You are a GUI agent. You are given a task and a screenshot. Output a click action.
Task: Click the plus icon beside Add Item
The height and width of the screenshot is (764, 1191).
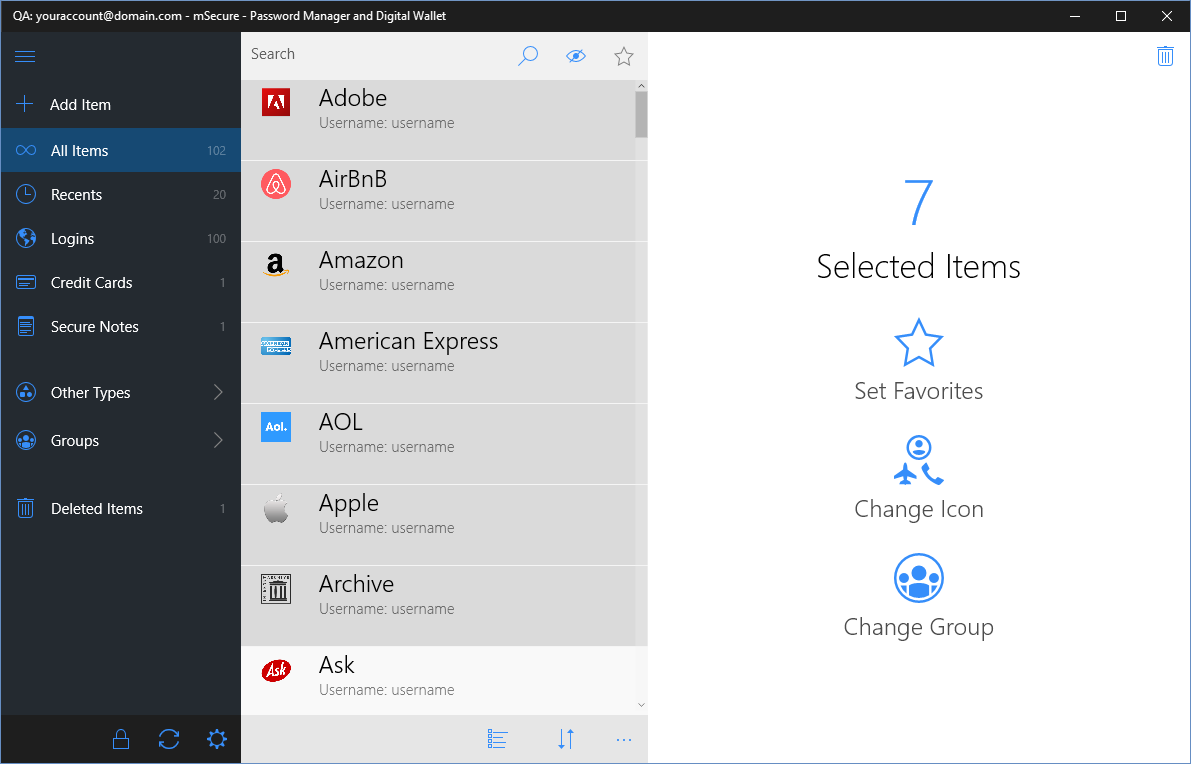[24, 104]
